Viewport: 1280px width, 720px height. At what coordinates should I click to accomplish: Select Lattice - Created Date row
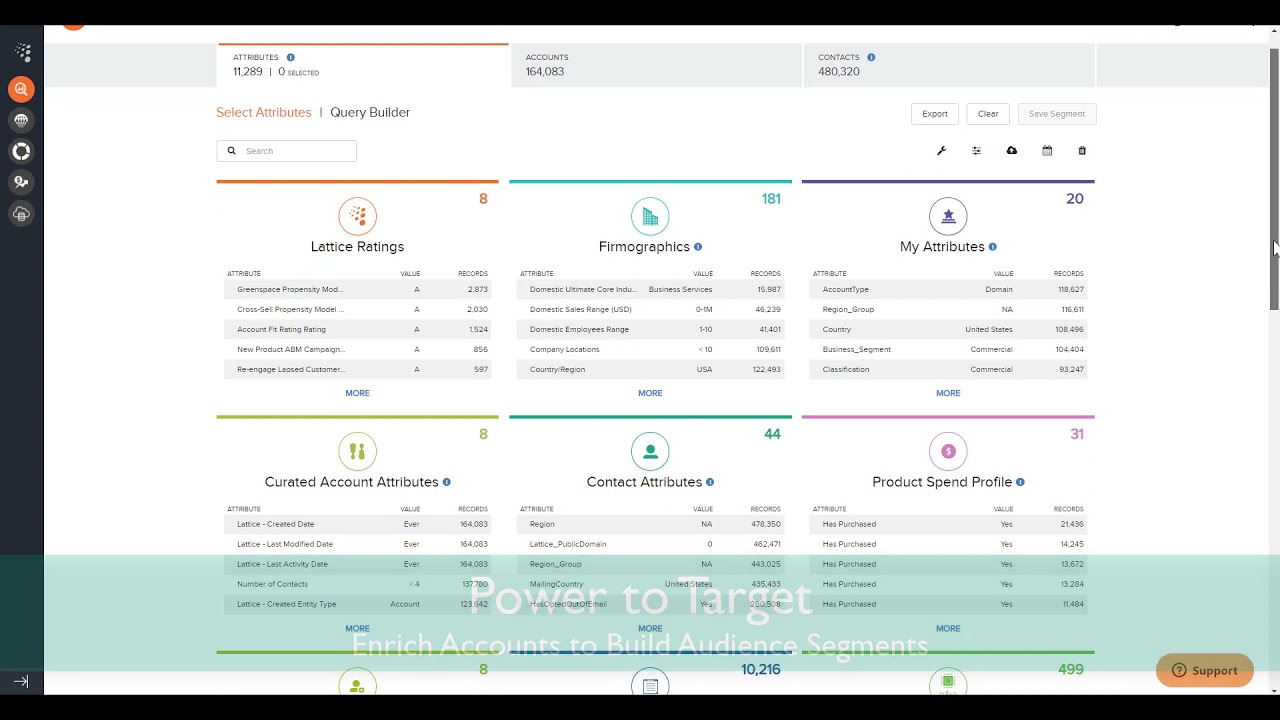pos(358,524)
